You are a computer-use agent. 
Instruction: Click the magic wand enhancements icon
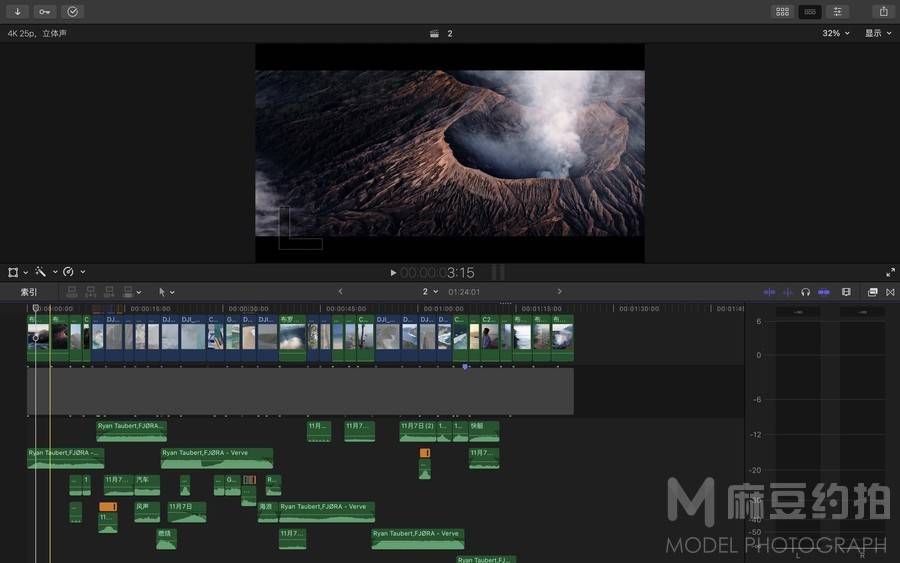pyautogui.click(x=40, y=272)
